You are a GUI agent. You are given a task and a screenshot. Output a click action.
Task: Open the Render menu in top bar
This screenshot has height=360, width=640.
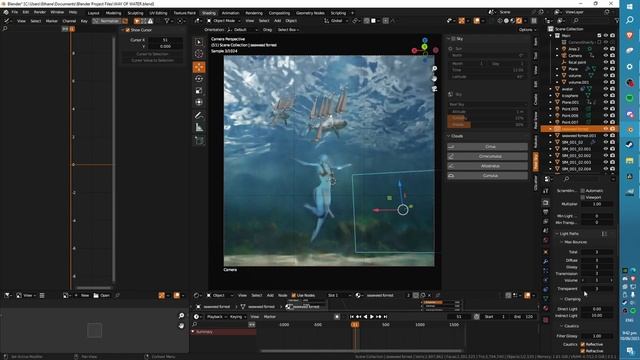(40, 12)
